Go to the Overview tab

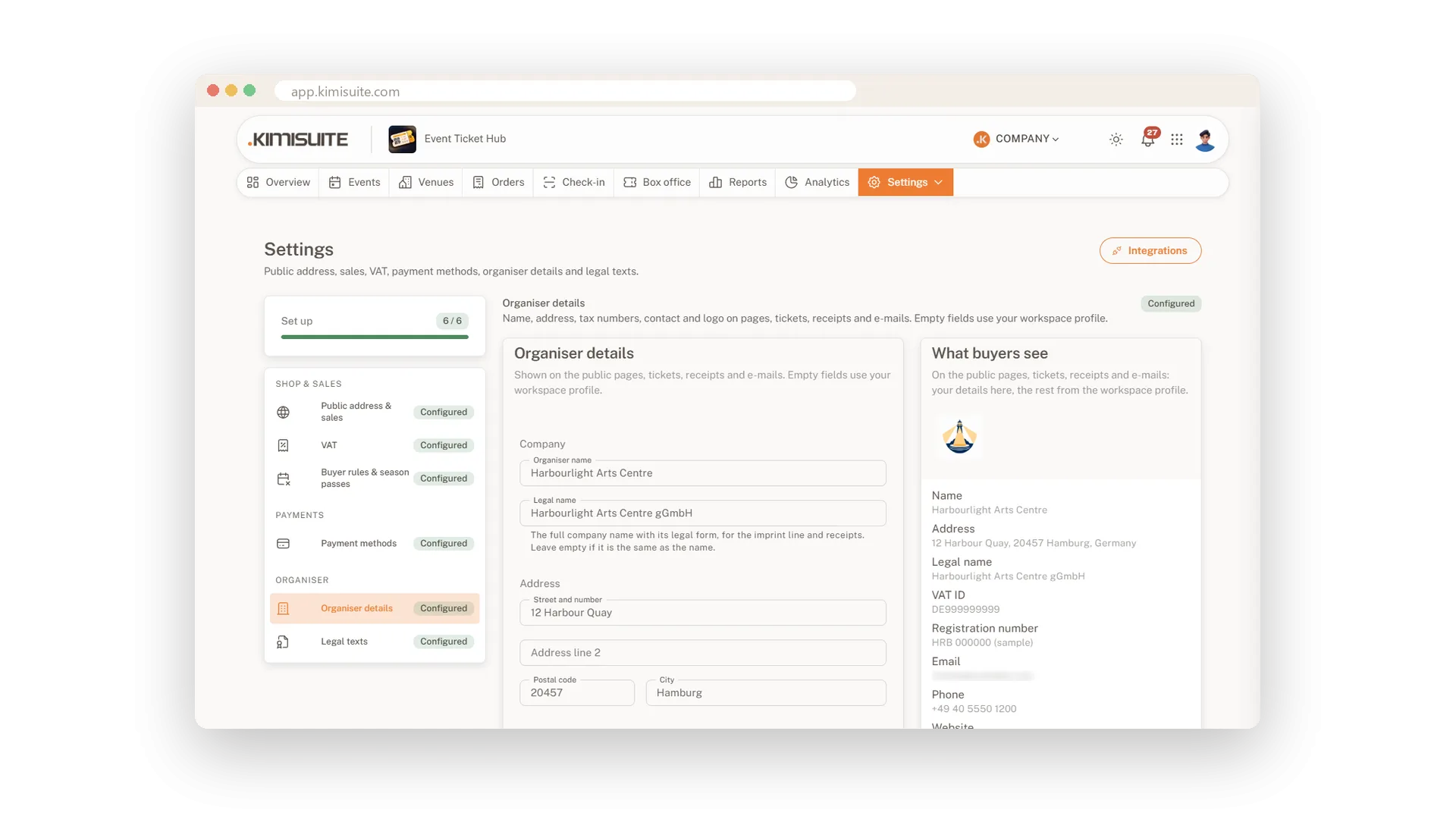278,183
